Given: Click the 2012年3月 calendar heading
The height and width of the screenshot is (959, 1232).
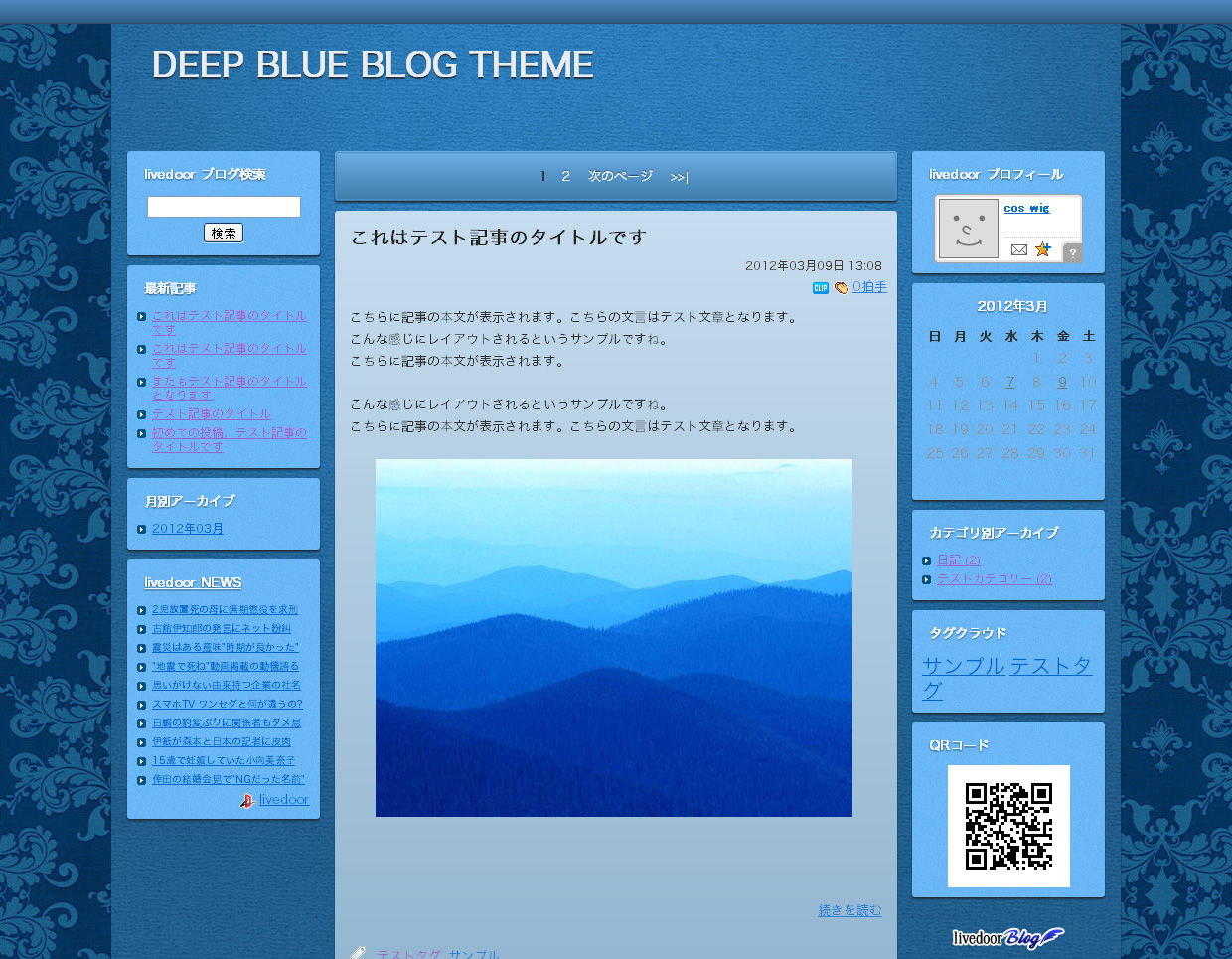Looking at the screenshot, I should point(1012,307).
